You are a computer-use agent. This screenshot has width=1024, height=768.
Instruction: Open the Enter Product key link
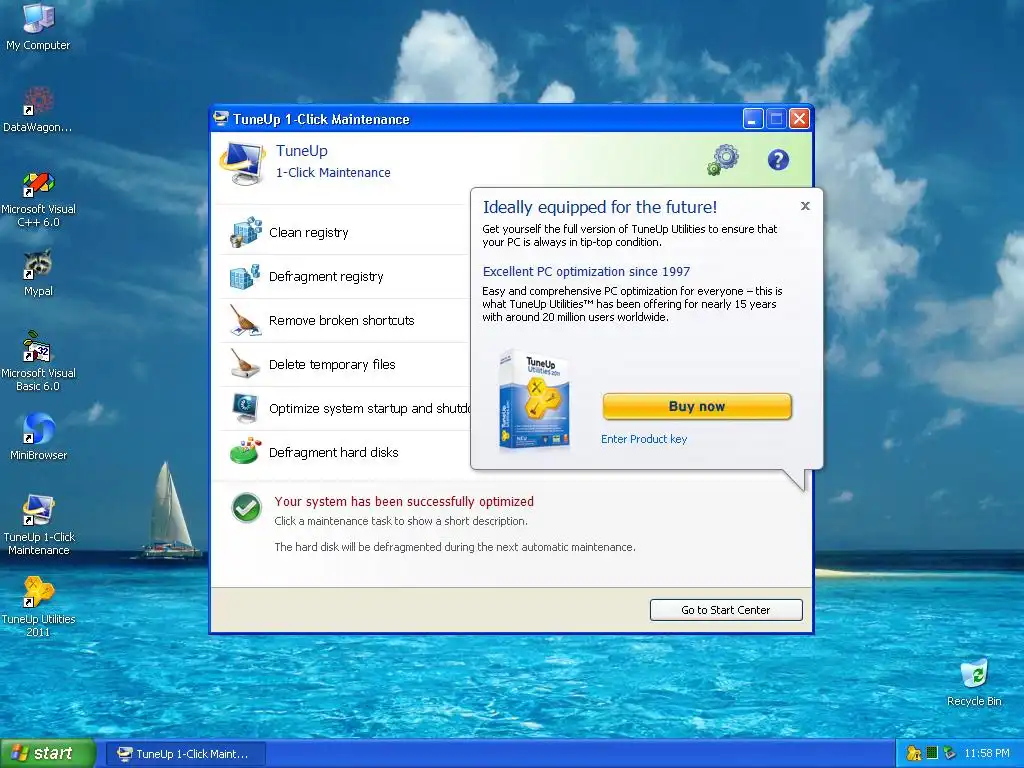644,439
